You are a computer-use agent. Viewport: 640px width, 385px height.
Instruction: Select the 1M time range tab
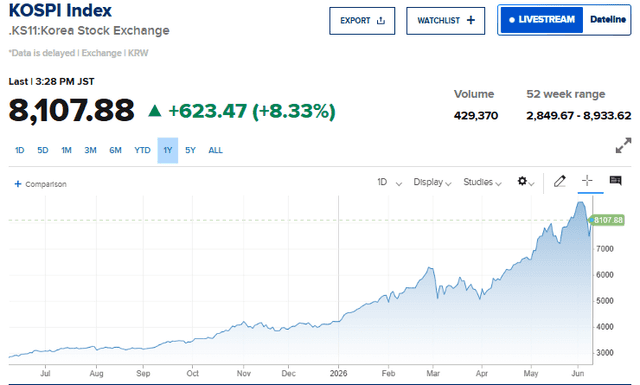67,150
